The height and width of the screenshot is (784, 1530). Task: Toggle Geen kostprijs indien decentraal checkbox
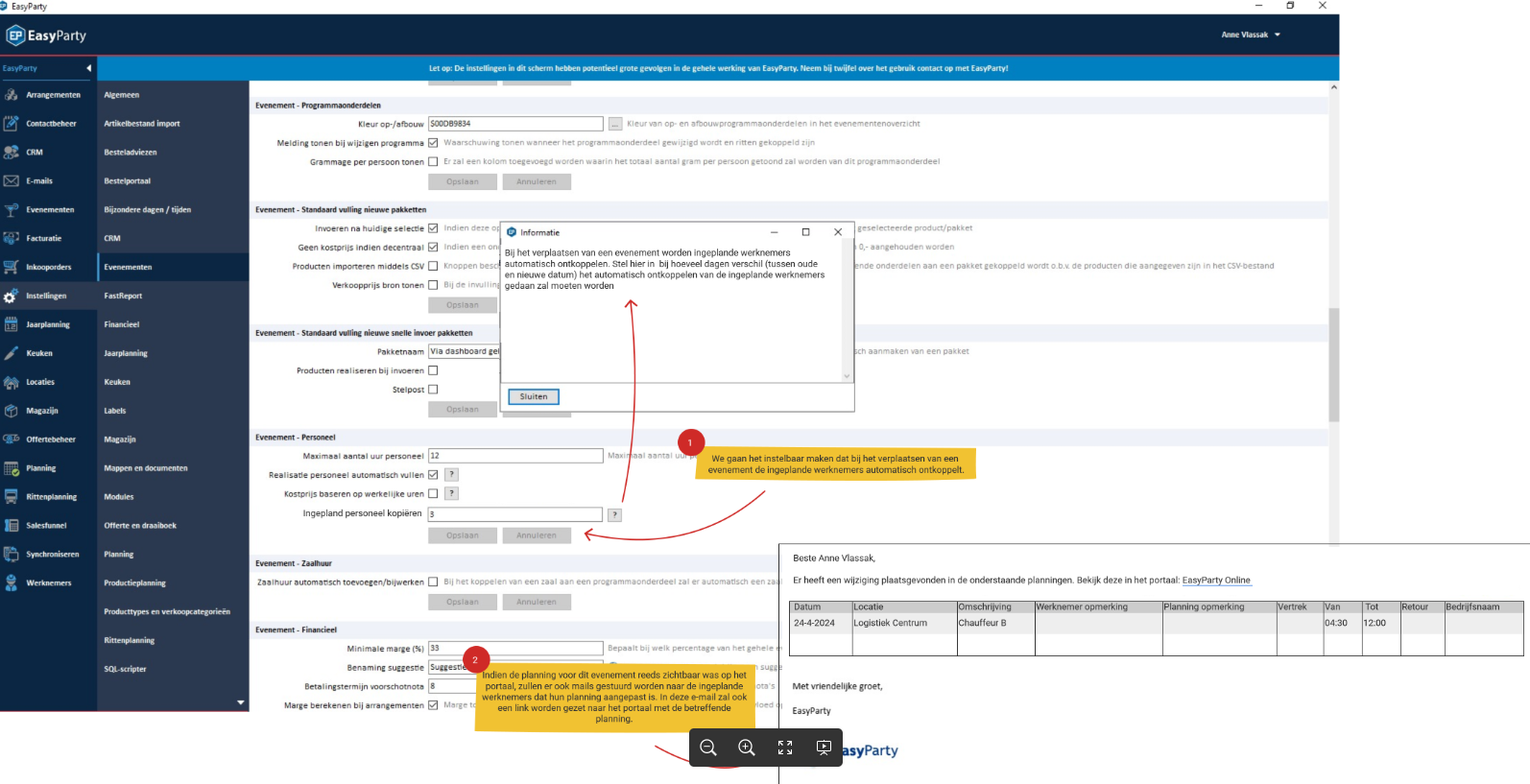point(433,248)
